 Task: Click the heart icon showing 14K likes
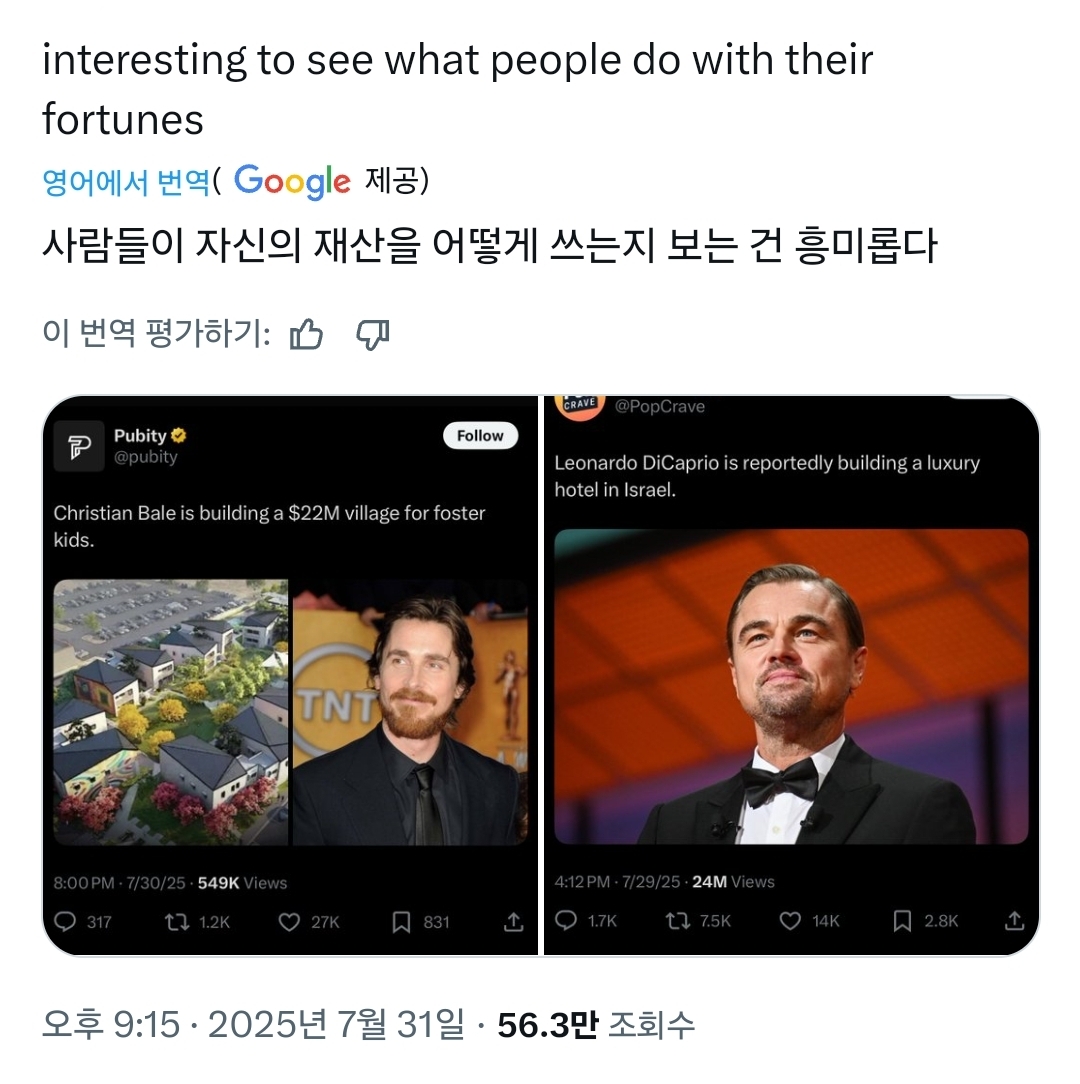coord(789,921)
